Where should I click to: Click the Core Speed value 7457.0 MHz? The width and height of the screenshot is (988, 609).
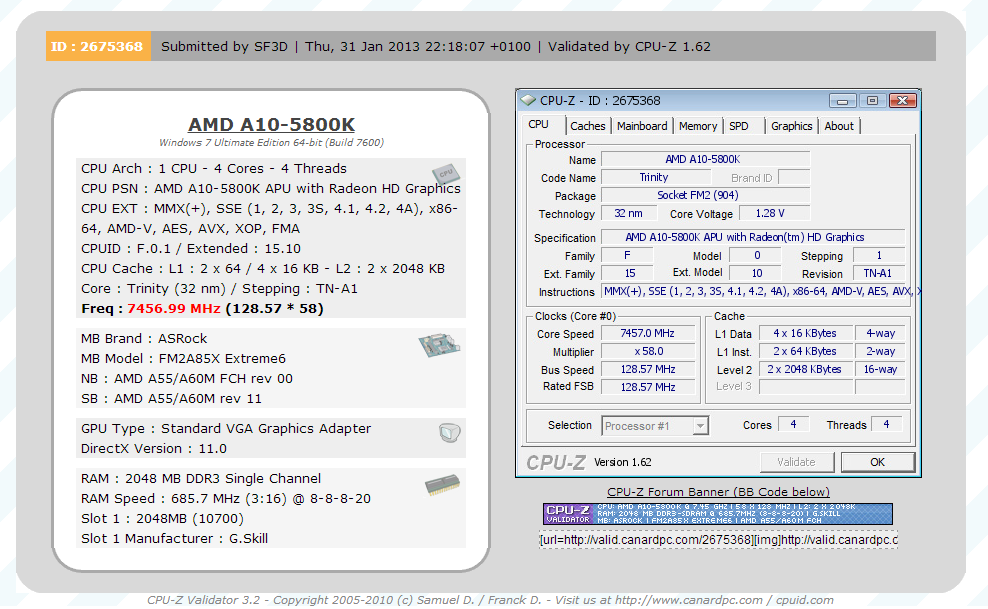coord(648,333)
